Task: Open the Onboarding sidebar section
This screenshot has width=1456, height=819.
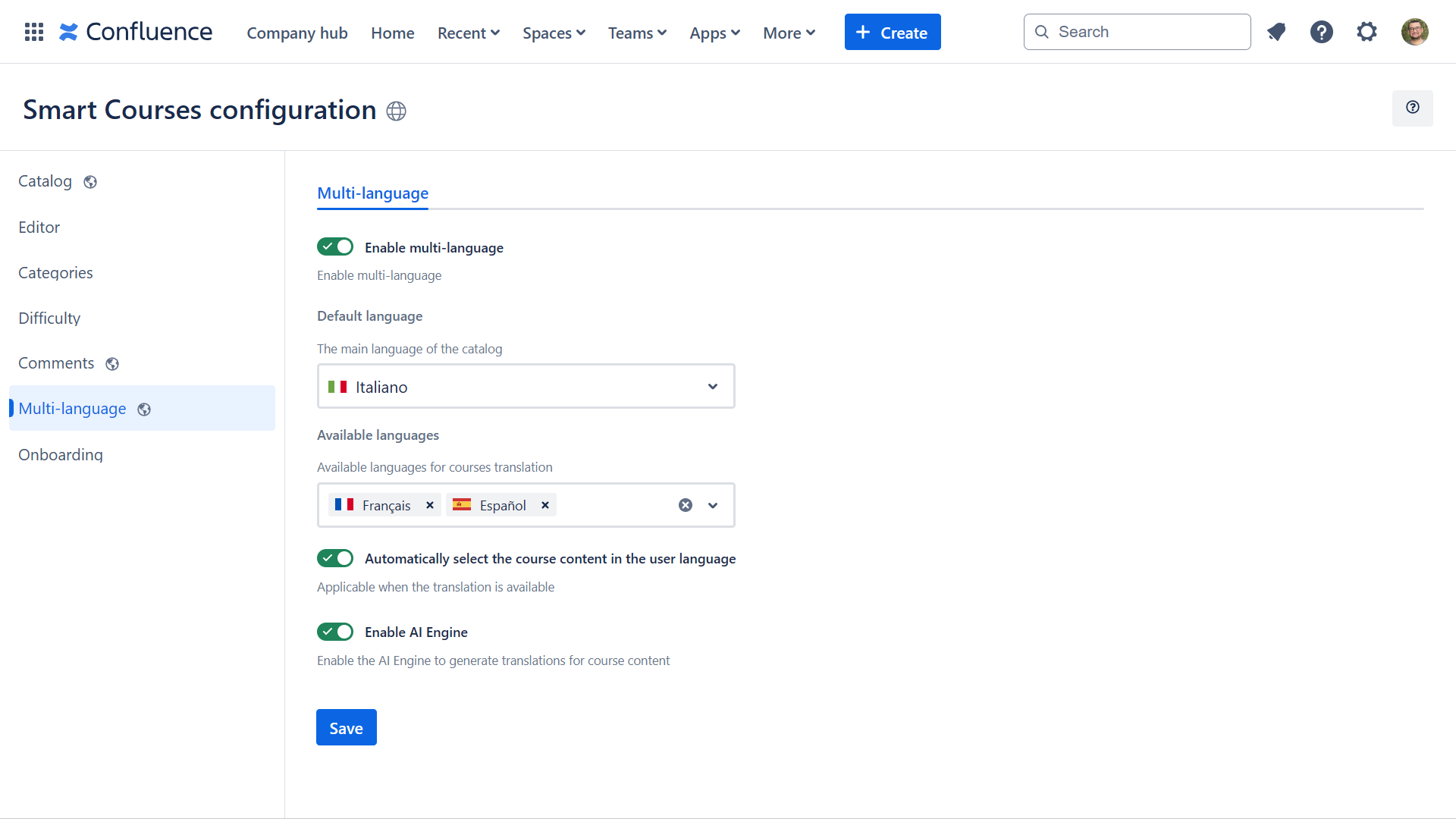Action: coord(61,455)
